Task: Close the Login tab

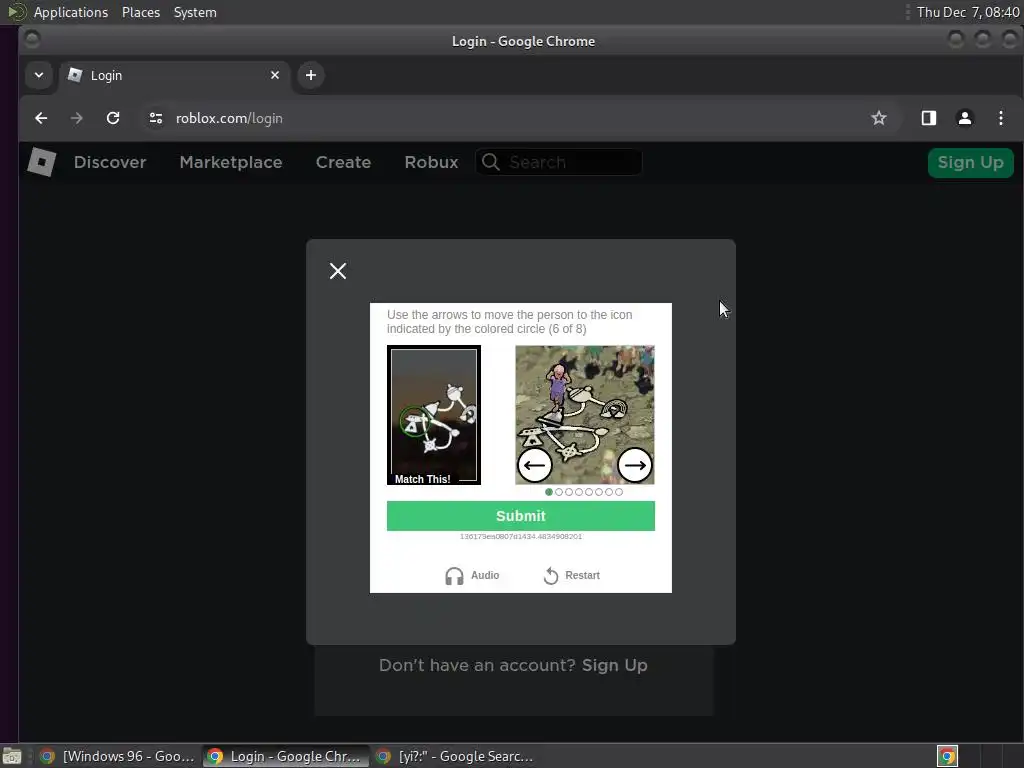Action: pyautogui.click(x=275, y=75)
